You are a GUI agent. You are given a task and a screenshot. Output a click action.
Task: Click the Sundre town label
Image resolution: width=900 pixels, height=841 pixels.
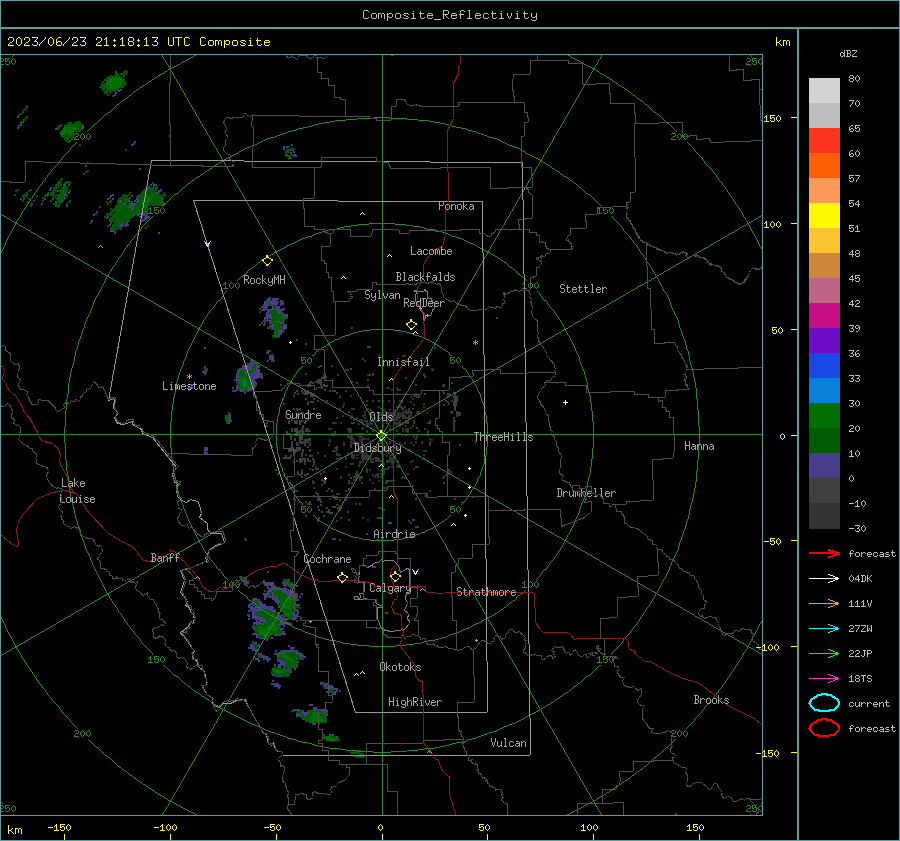pyautogui.click(x=303, y=414)
